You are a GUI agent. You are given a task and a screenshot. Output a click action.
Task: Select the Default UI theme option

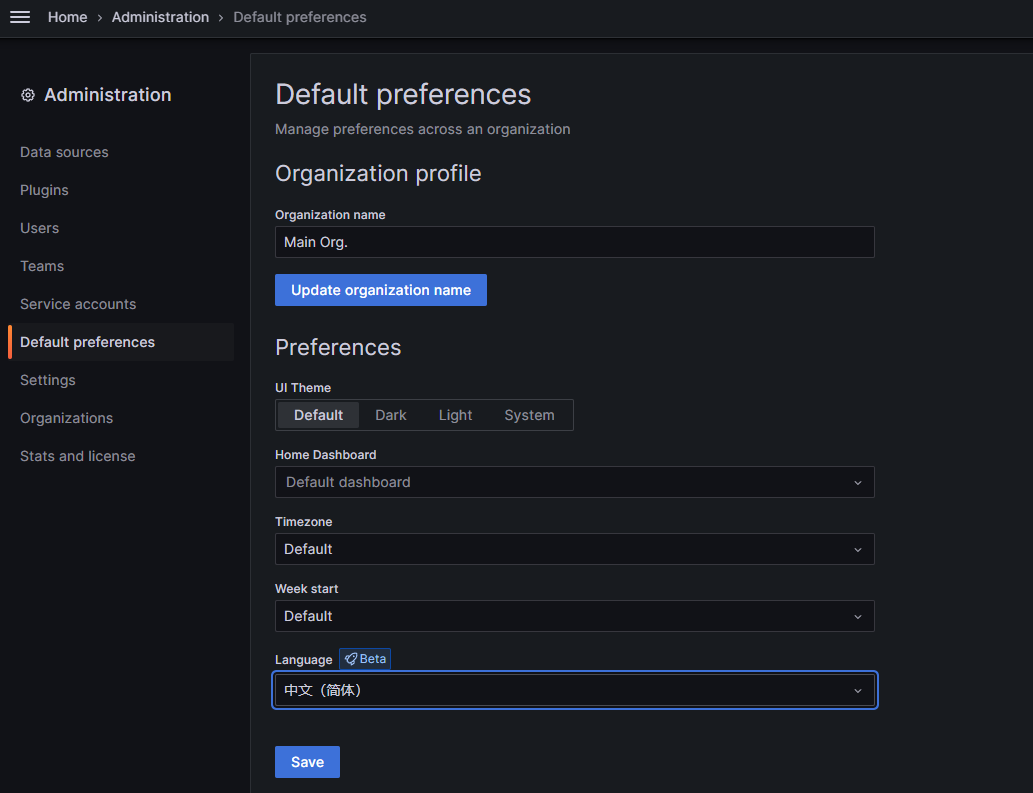pos(318,415)
